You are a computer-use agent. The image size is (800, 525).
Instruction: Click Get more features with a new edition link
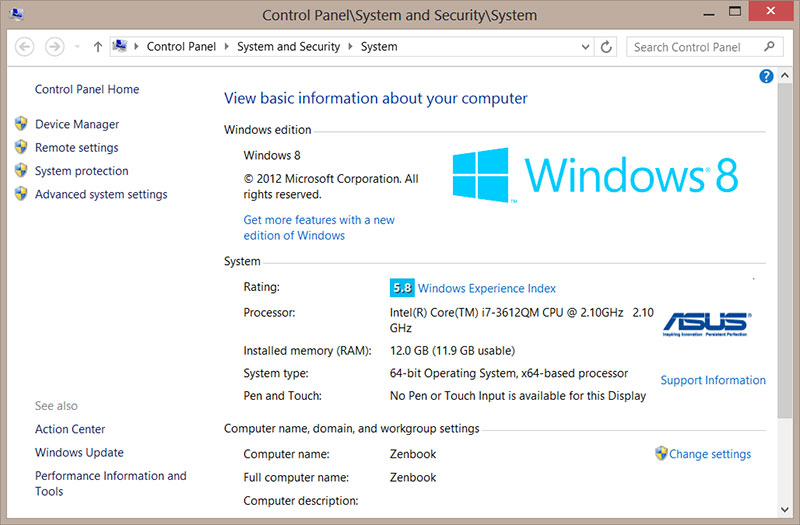click(x=319, y=228)
